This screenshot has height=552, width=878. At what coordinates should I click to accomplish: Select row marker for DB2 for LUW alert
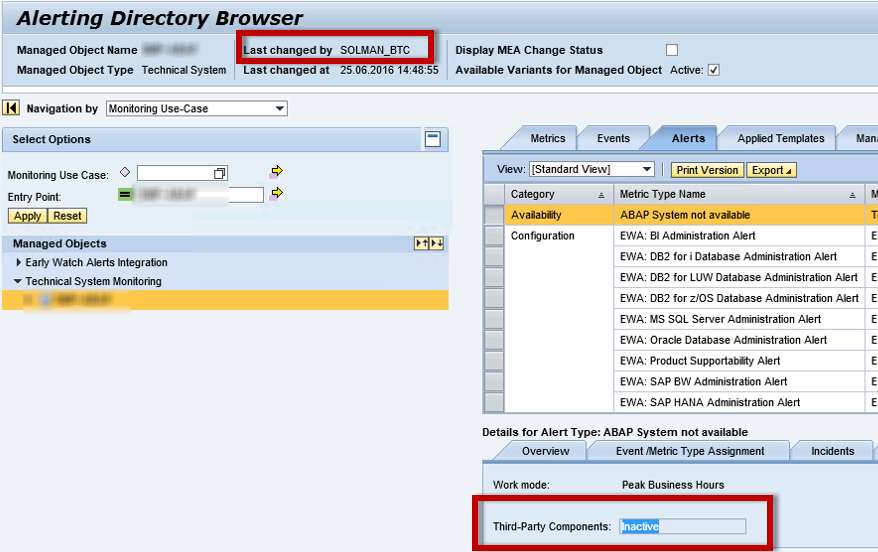[494, 277]
